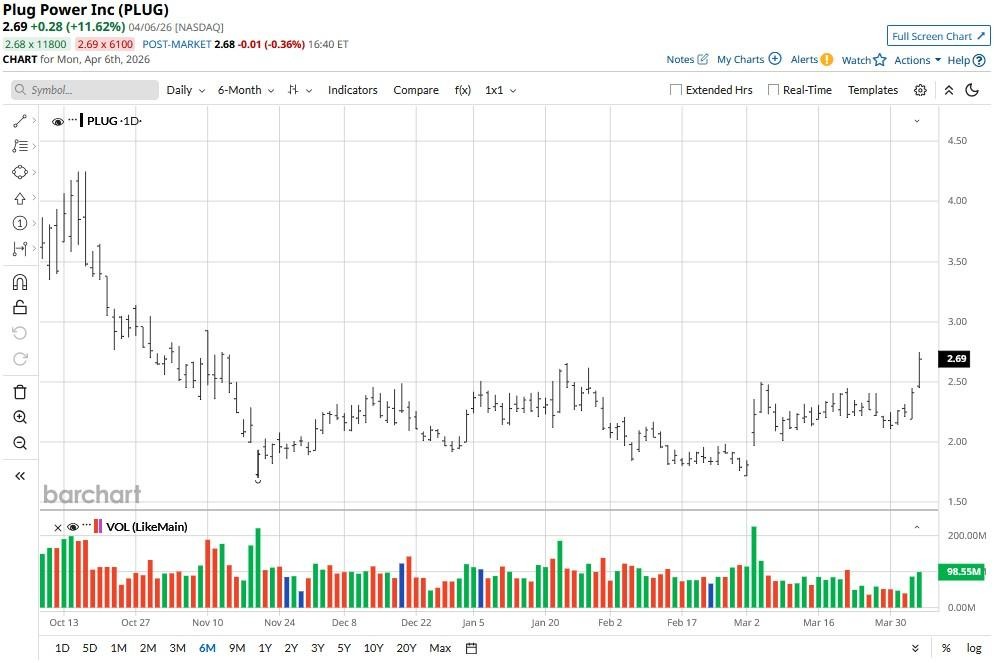Open the Fibonacci/list annotation tool
This screenshot has height=663, width=994.
(20, 146)
